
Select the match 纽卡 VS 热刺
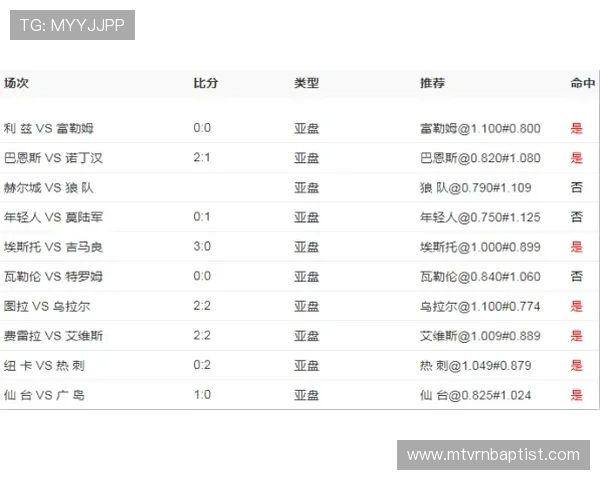pyautogui.click(x=44, y=366)
